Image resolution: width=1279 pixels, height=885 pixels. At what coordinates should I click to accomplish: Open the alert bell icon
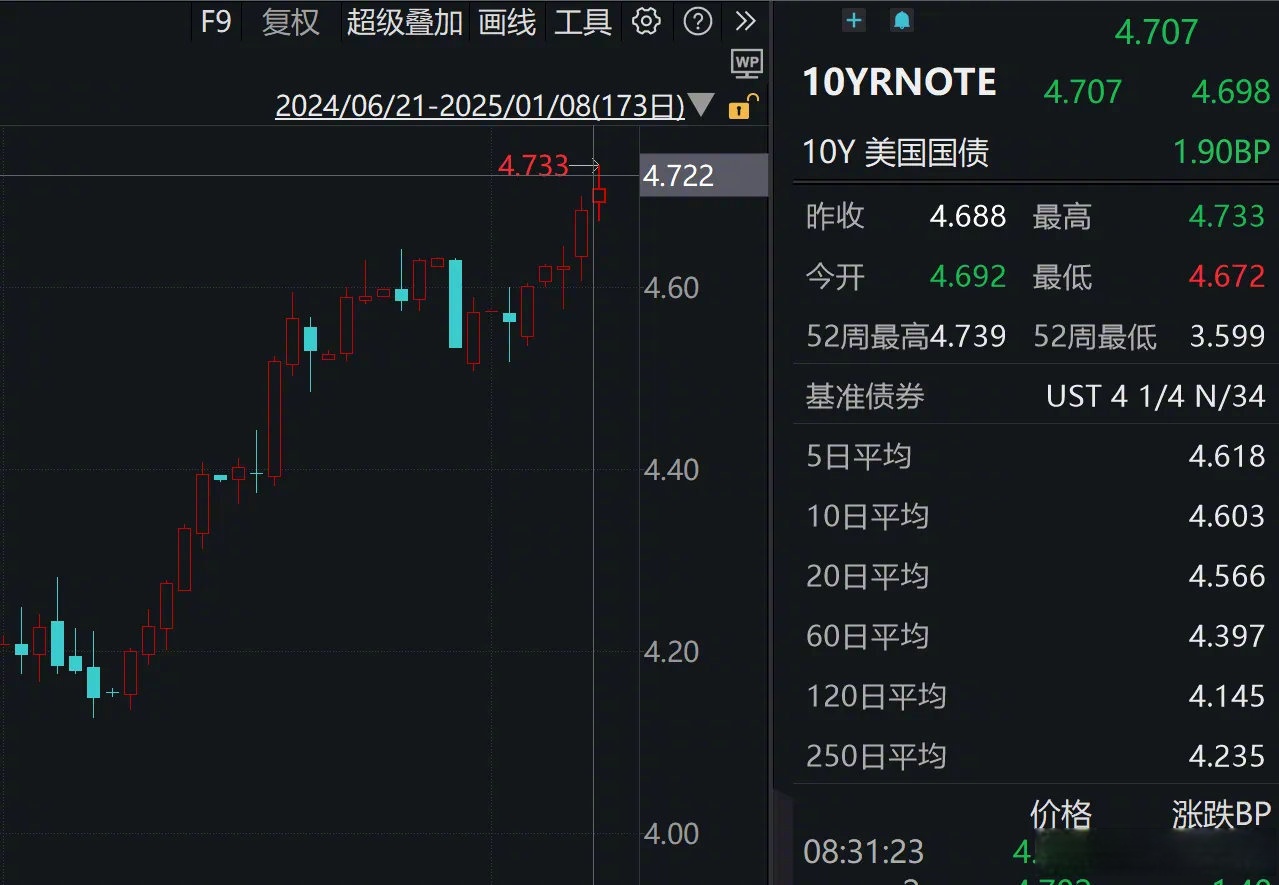(x=901, y=20)
